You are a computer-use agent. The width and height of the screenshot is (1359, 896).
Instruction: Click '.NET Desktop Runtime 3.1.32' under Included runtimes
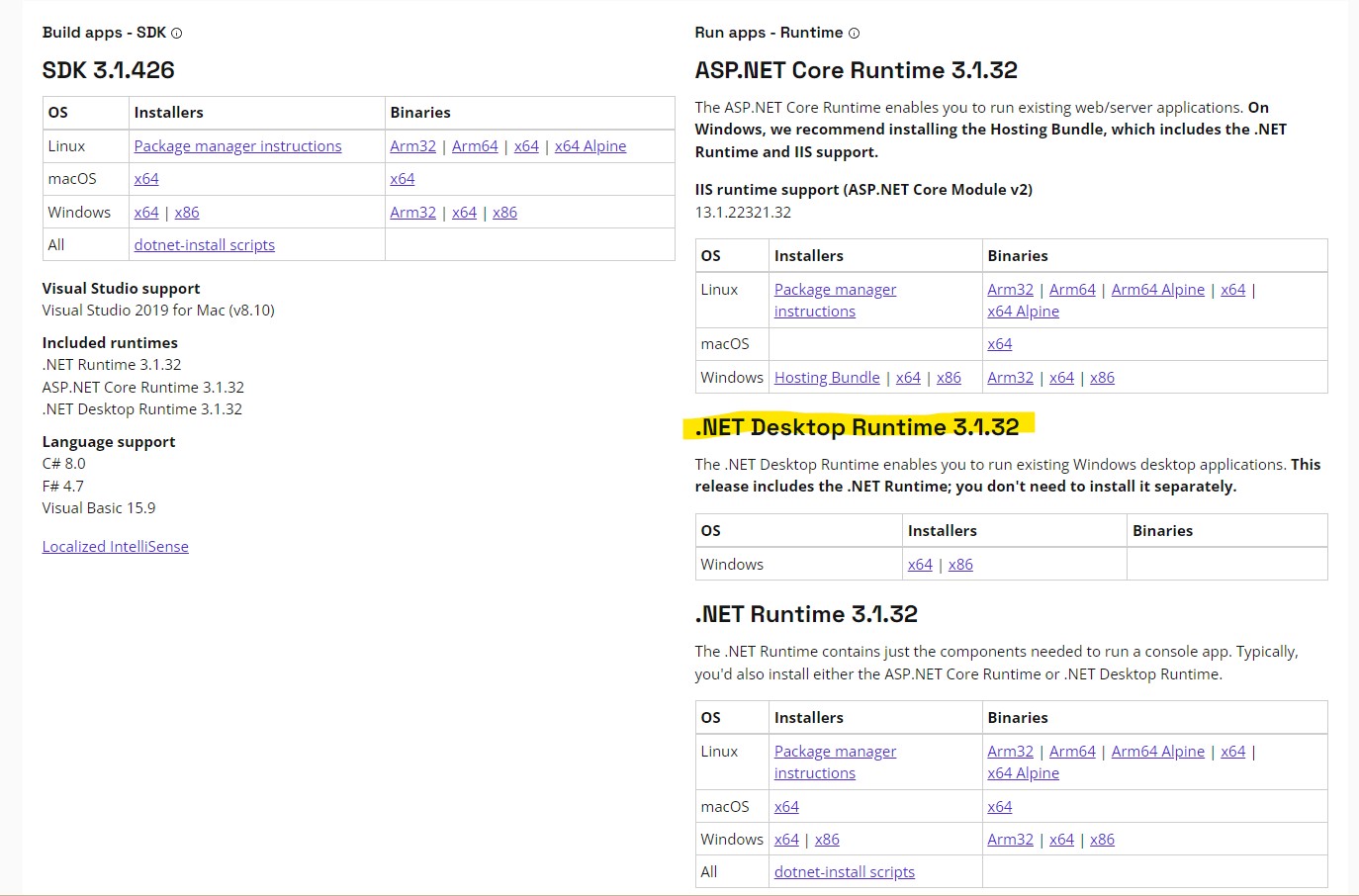[x=141, y=409]
